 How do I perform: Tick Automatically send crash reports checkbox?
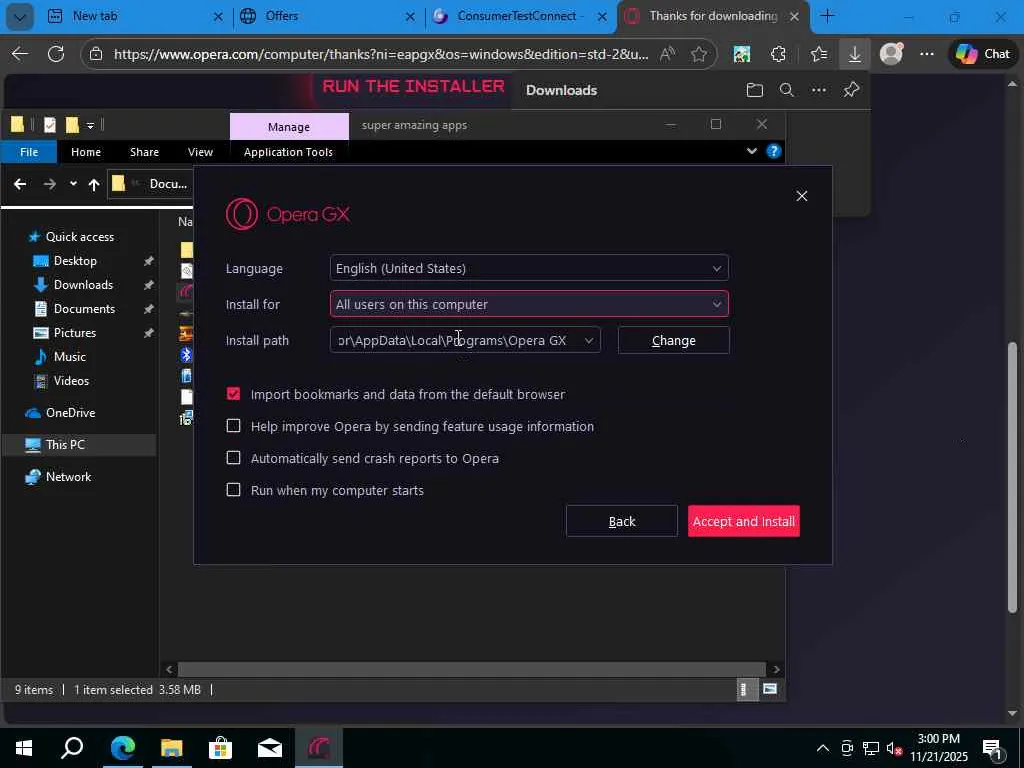(233, 458)
